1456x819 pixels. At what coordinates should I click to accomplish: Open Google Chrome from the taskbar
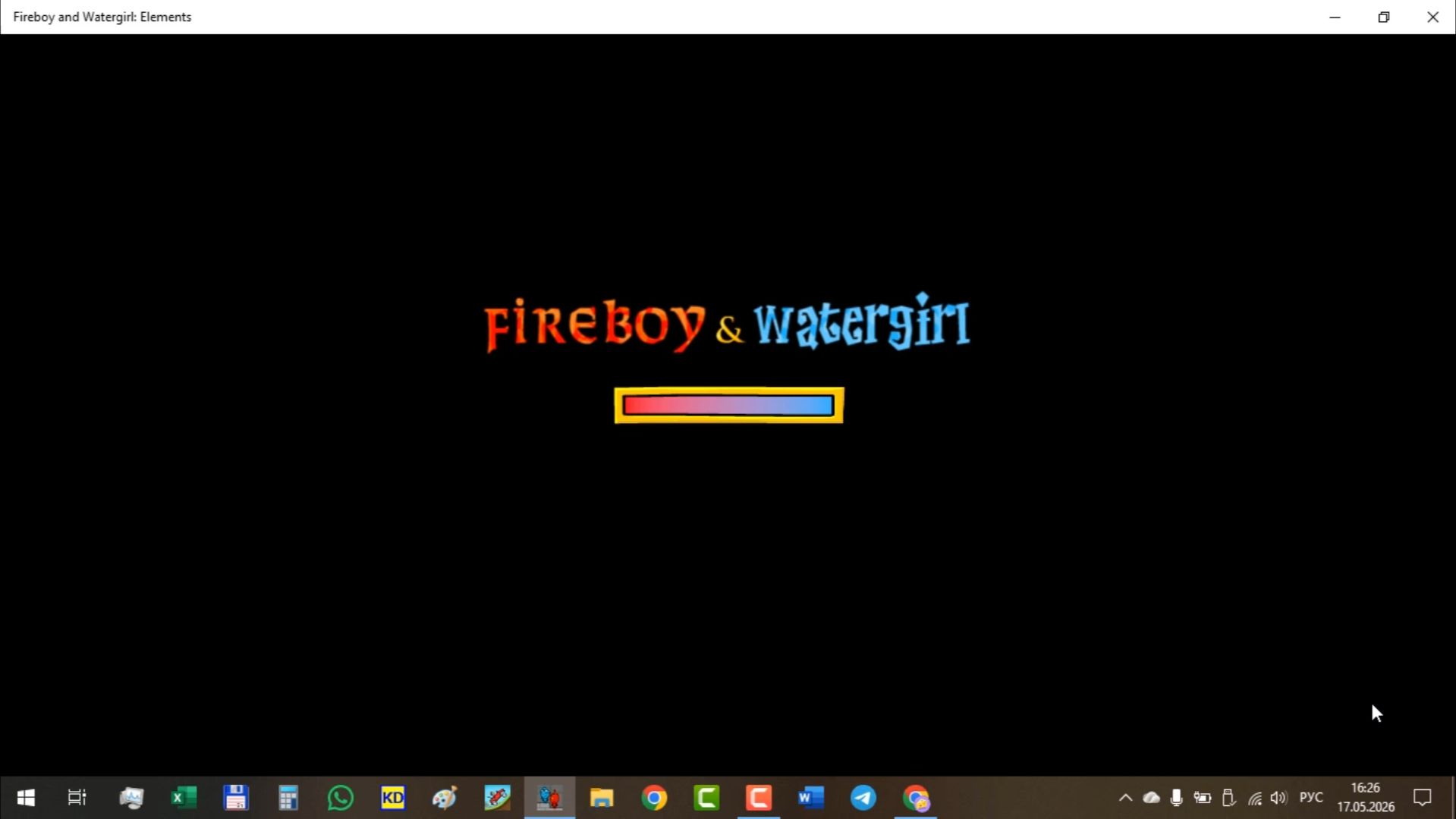point(654,798)
